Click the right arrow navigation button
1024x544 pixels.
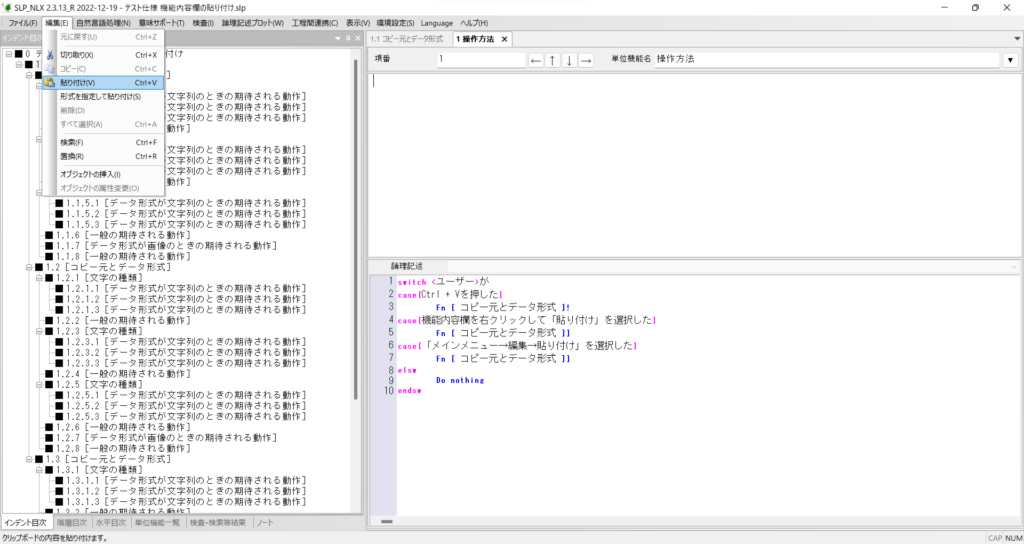[x=586, y=60]
